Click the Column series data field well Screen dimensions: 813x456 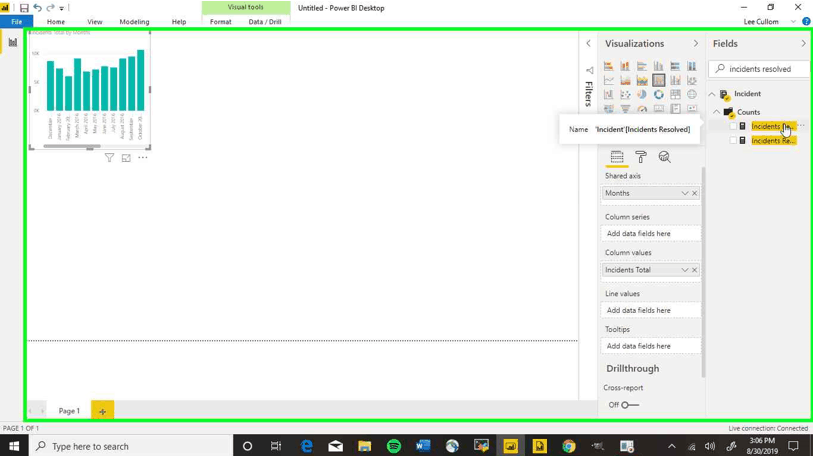coord(651,233)
